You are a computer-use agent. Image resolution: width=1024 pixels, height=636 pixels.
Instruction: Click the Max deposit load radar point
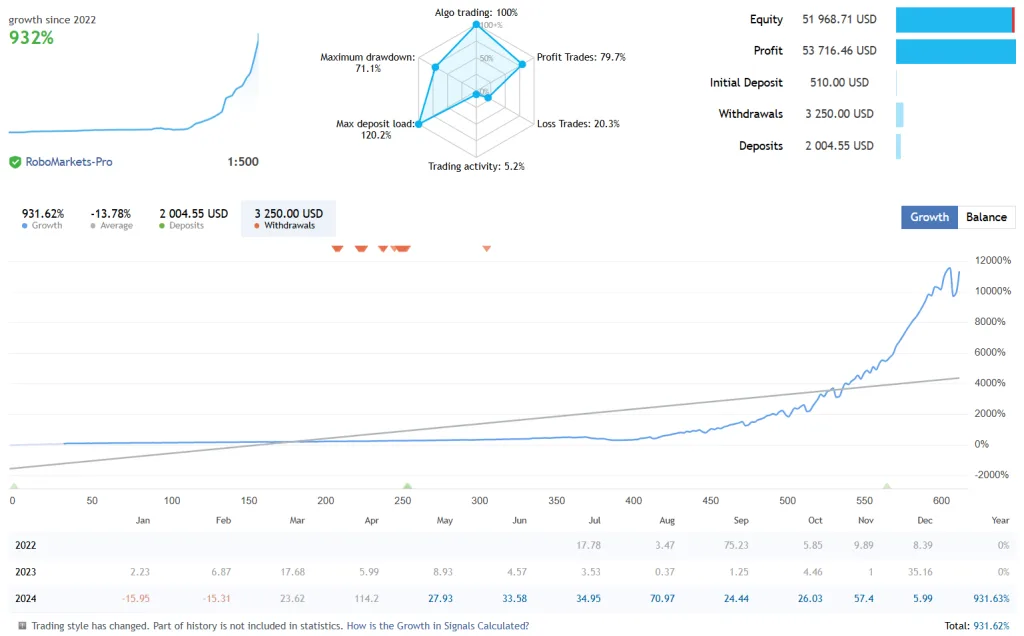pyautogui.click(x=417, y=123)
